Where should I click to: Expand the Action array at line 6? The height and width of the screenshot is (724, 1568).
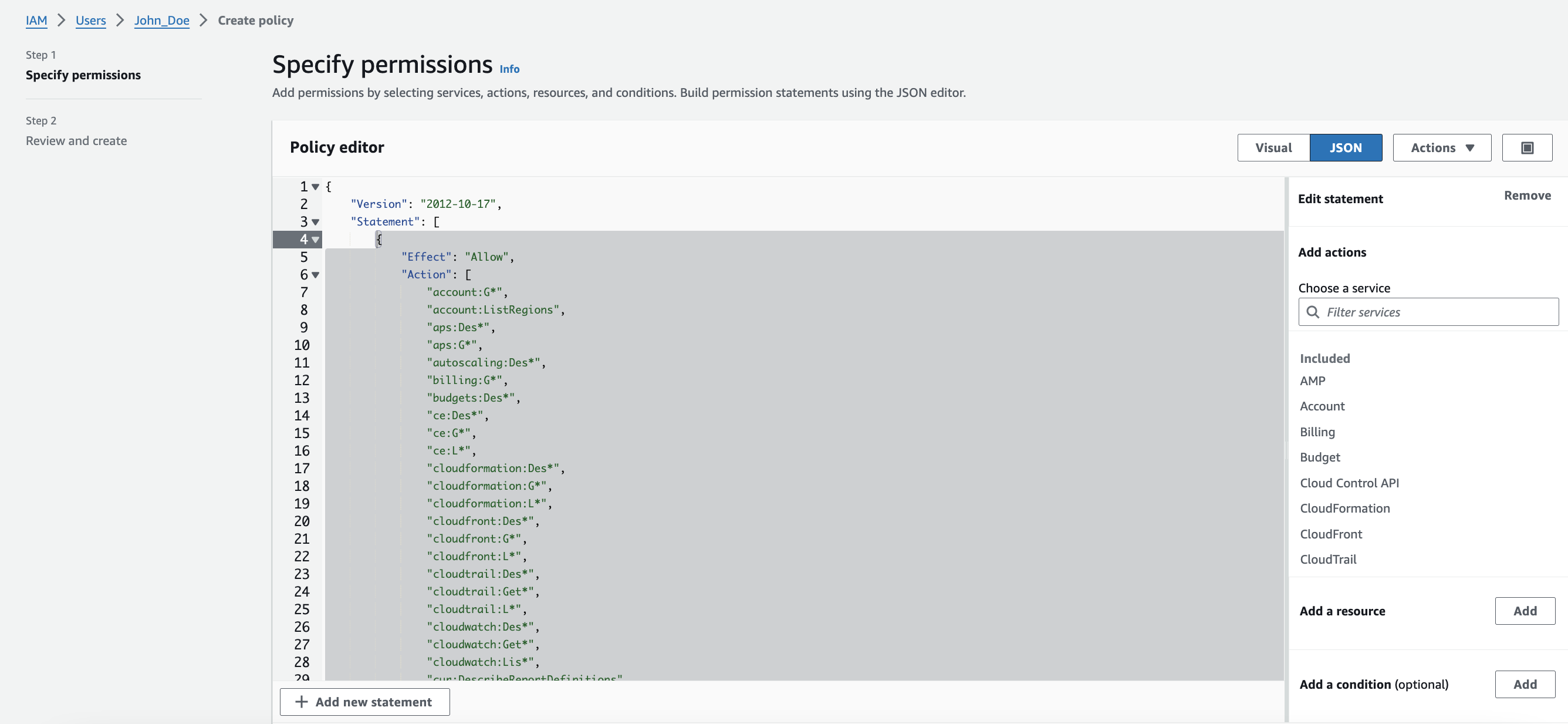pyautogui.click(x=315, y=275)
